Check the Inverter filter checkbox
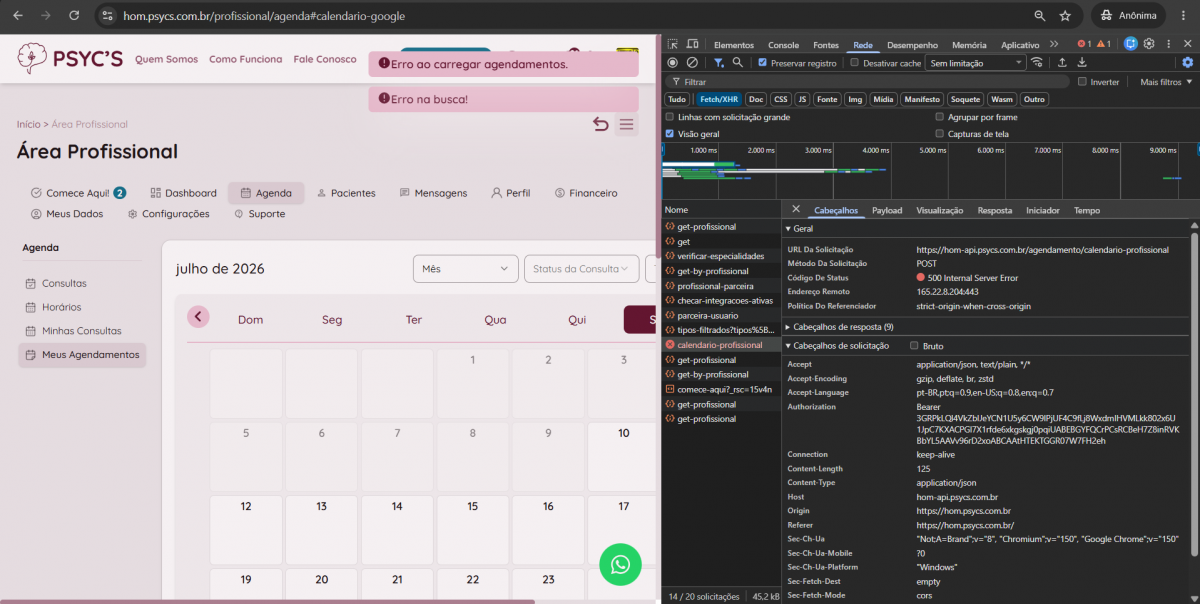Image resolution: width=1200 pixels, height=604 pixels. click(x=1082, y=82)
